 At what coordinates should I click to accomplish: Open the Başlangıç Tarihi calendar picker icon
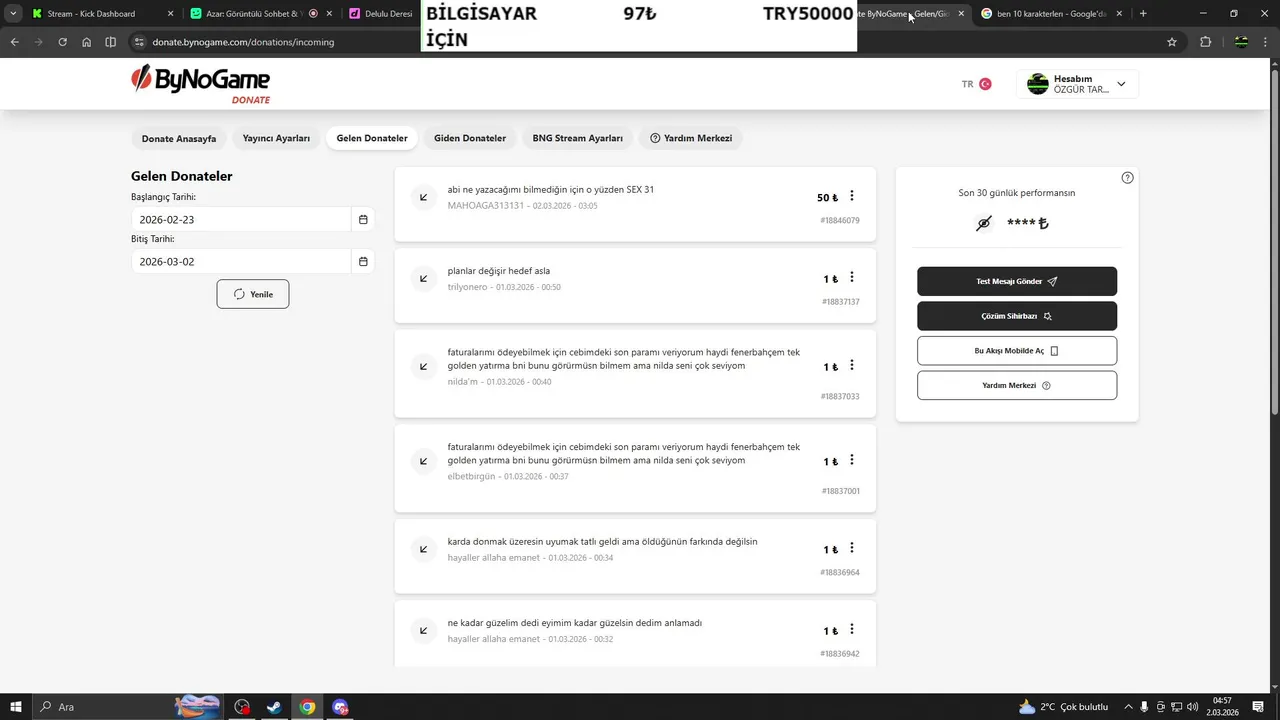(x=363, y=220)
